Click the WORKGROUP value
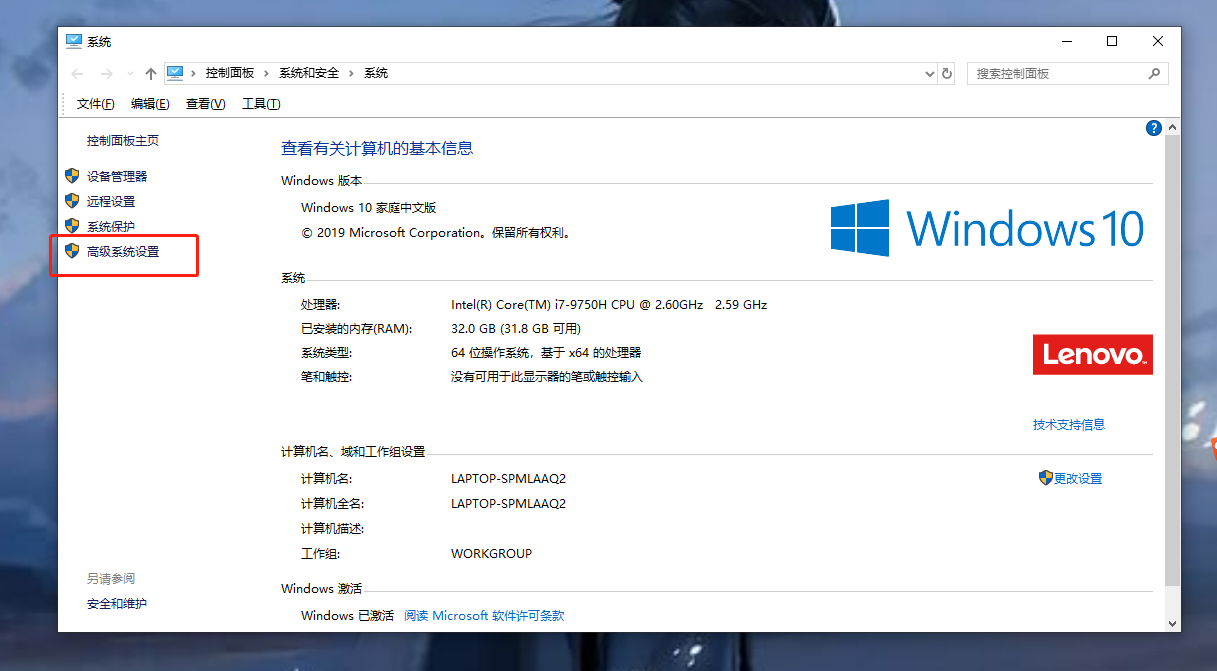The height and width of the screenshot is (671, 1217). pyautogui.click(x=492, y=554)
